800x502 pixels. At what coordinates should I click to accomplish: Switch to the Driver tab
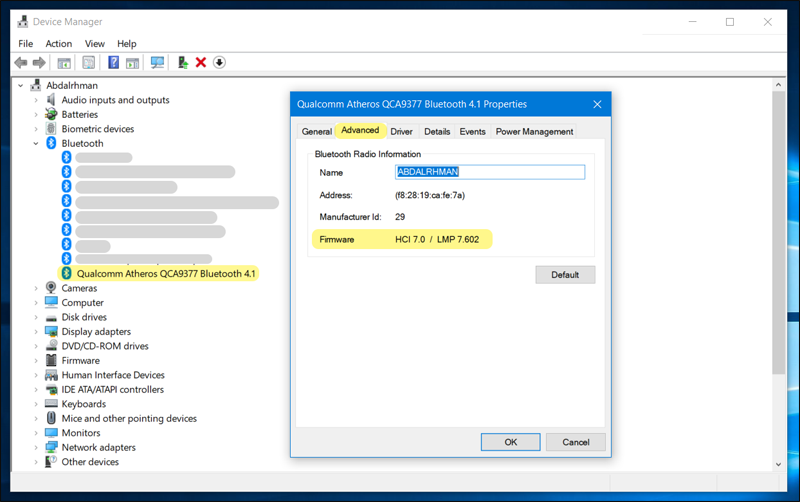[x=402, y=132]
